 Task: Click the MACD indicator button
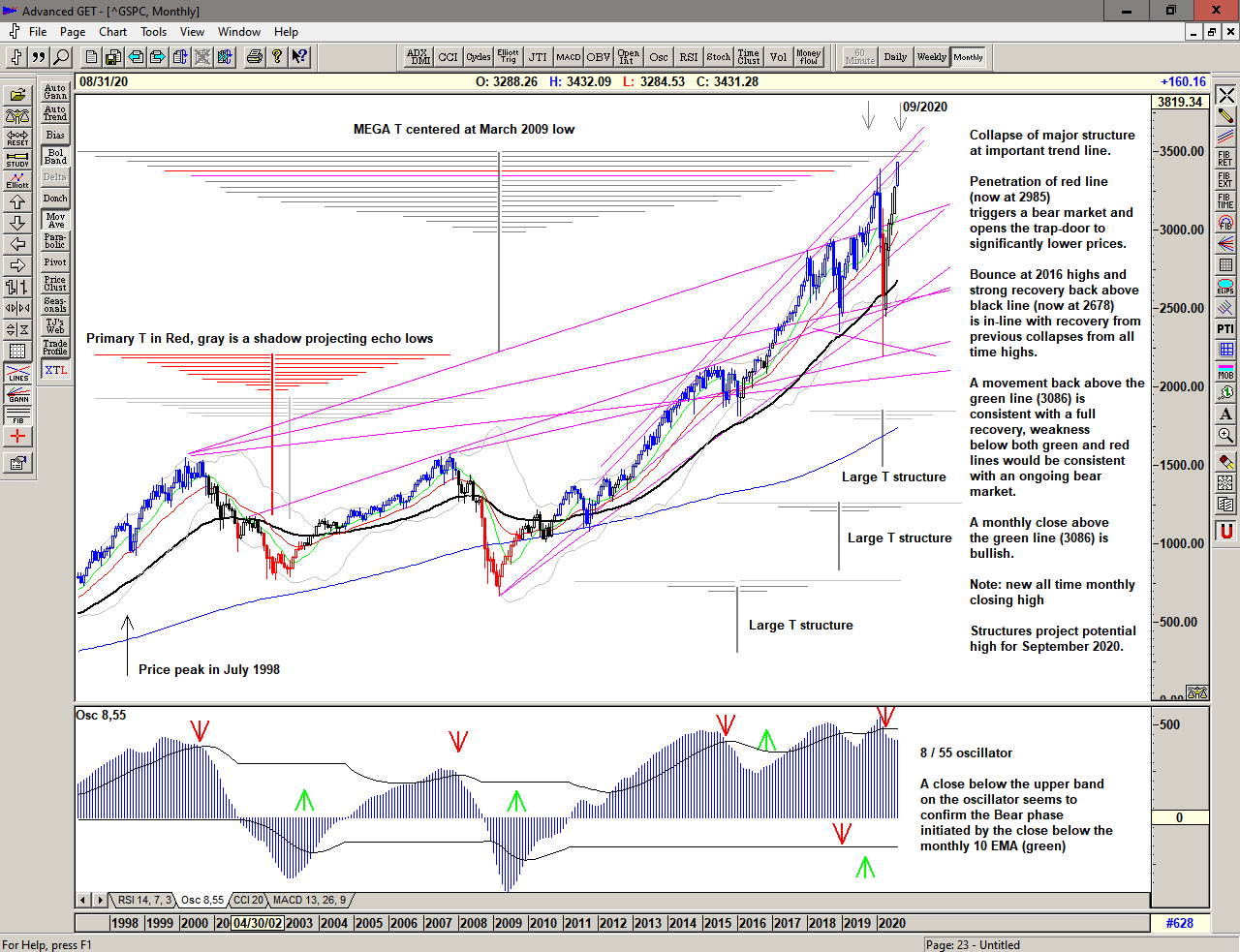point(569,57)
